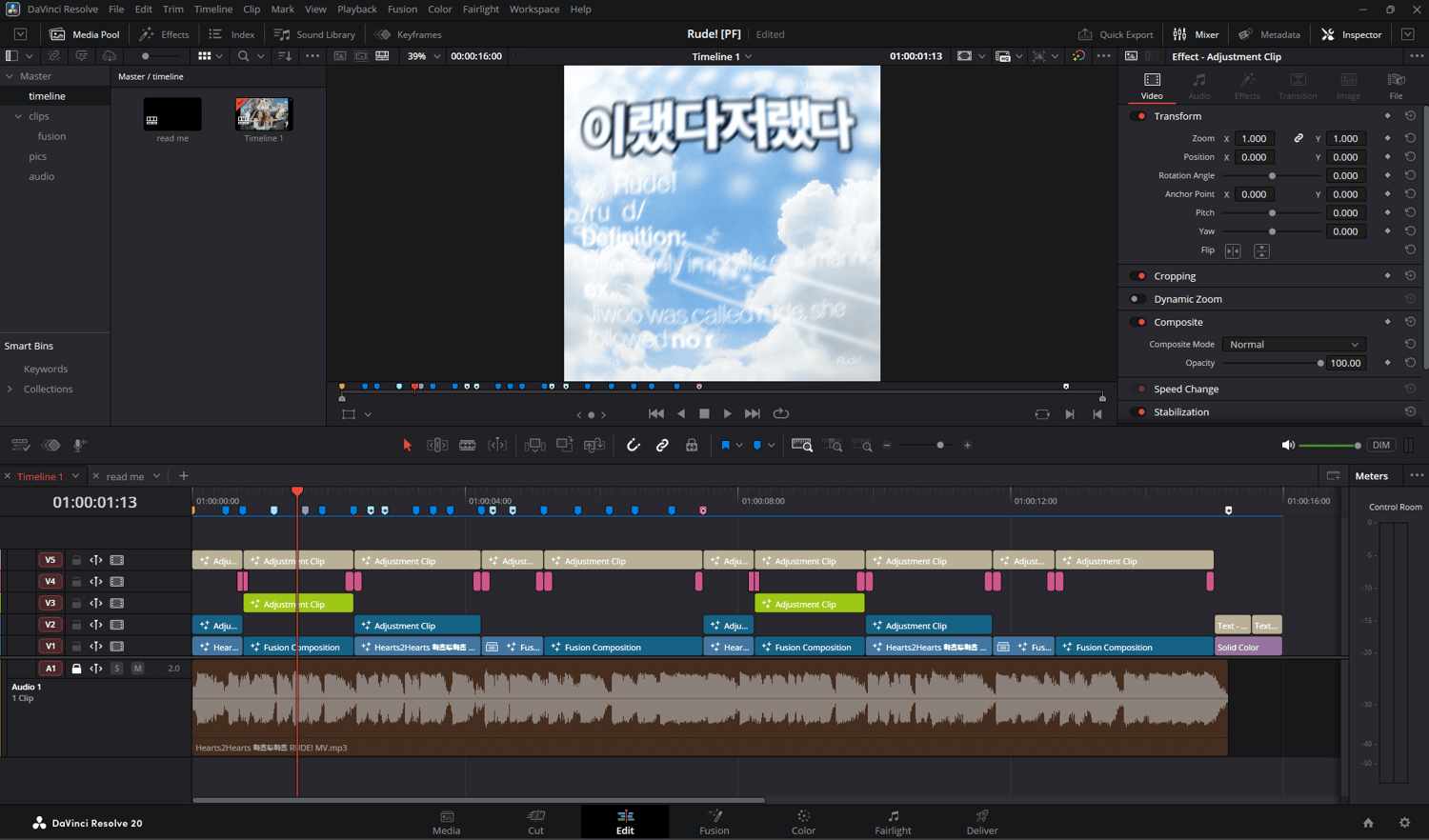Screen dimensions: 1429x840
Task: Switch to the Deliver page
Action: coord(982,822)
